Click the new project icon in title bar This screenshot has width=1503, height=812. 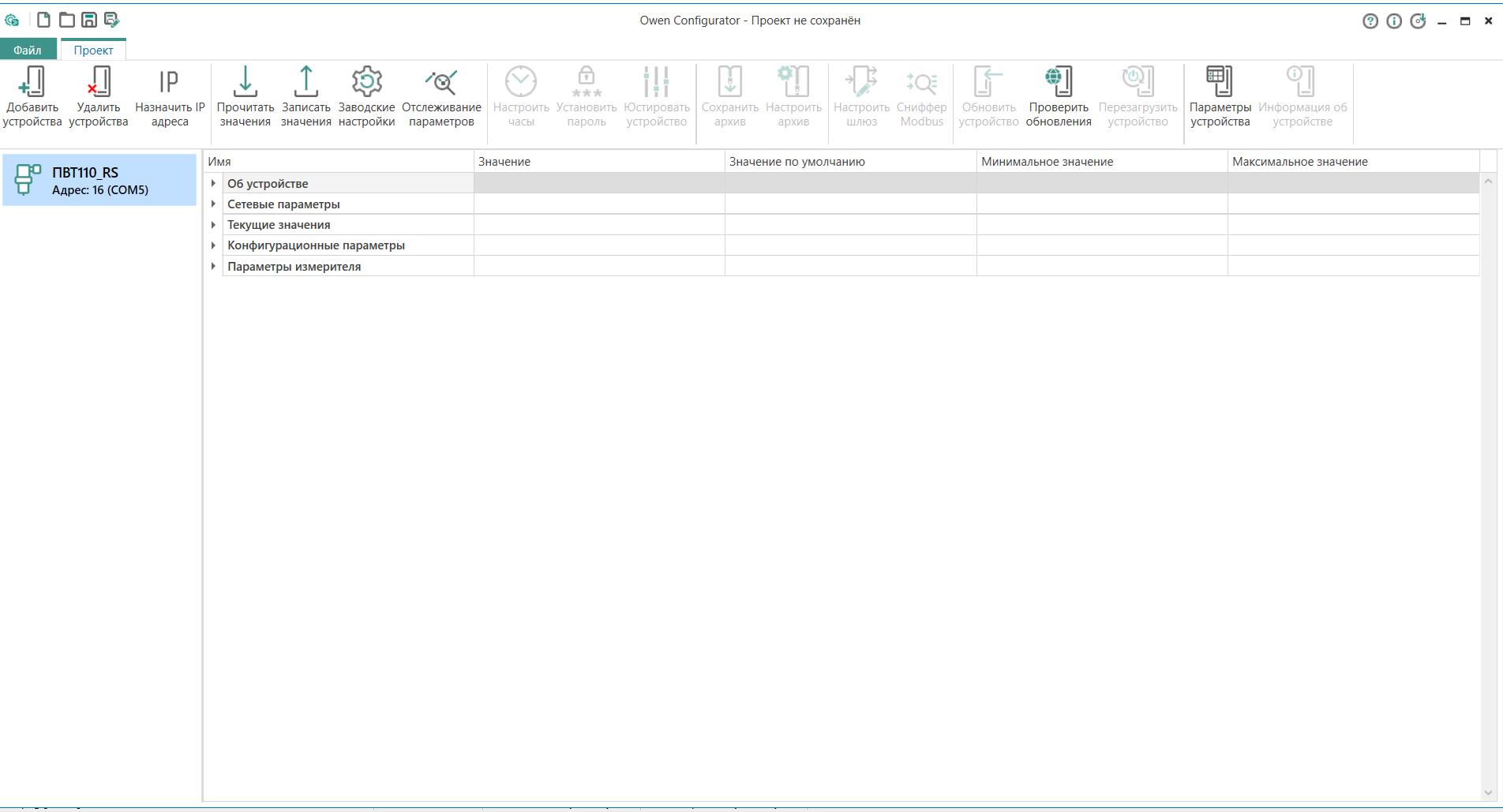(x=44, y=20)
